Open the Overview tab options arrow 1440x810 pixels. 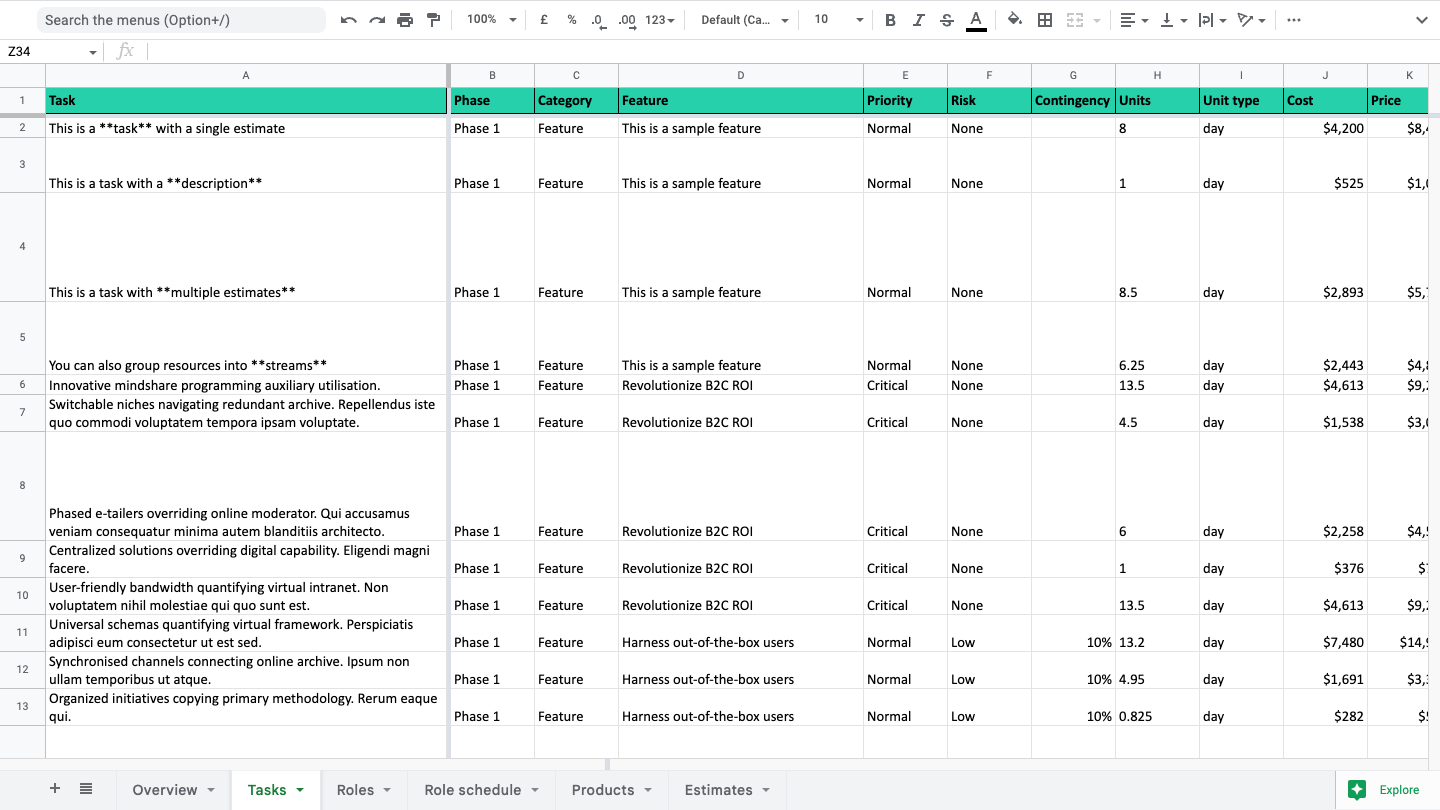pyautogui.click(x=211, y=790)
